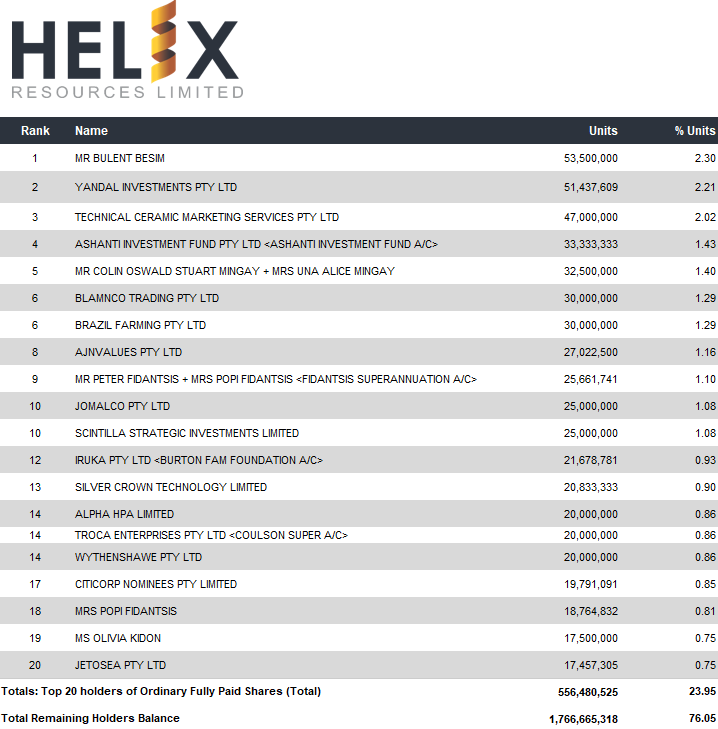Select percentage value 1.10
718x729 pixels.
705,379
